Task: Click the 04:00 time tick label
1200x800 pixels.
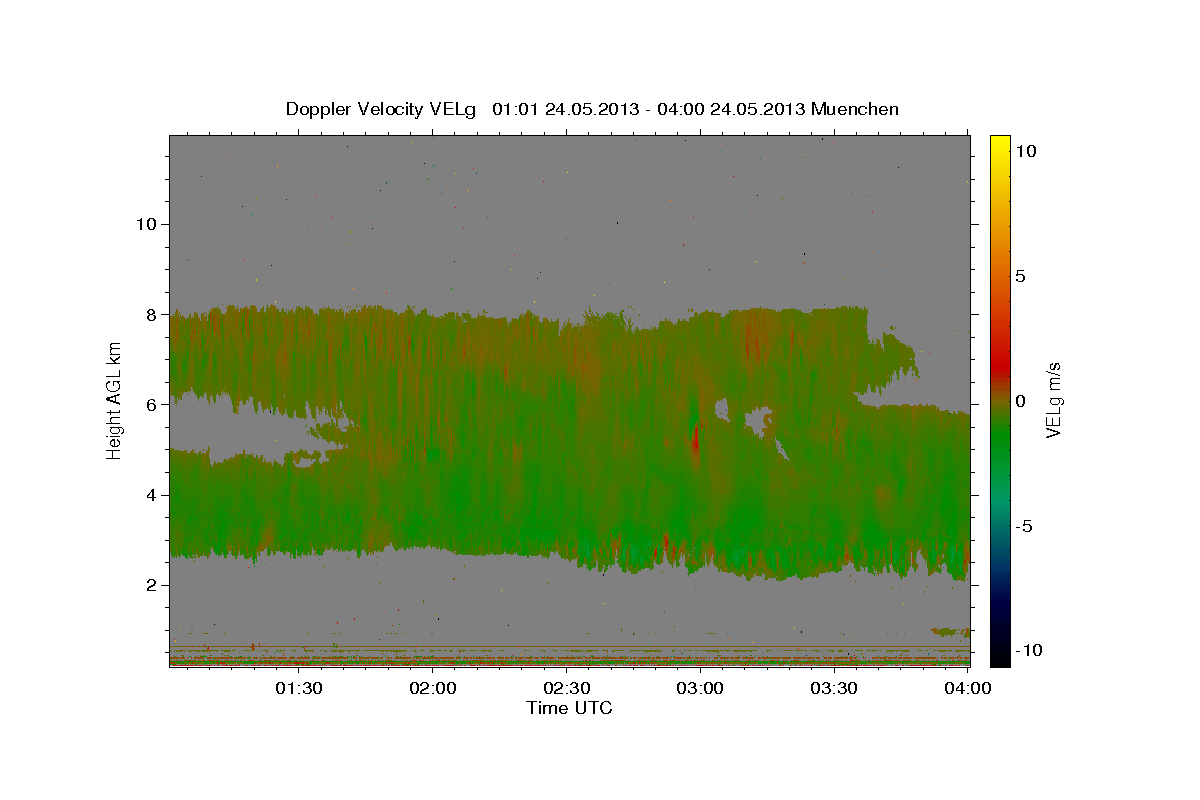Action: pos(969,689)
